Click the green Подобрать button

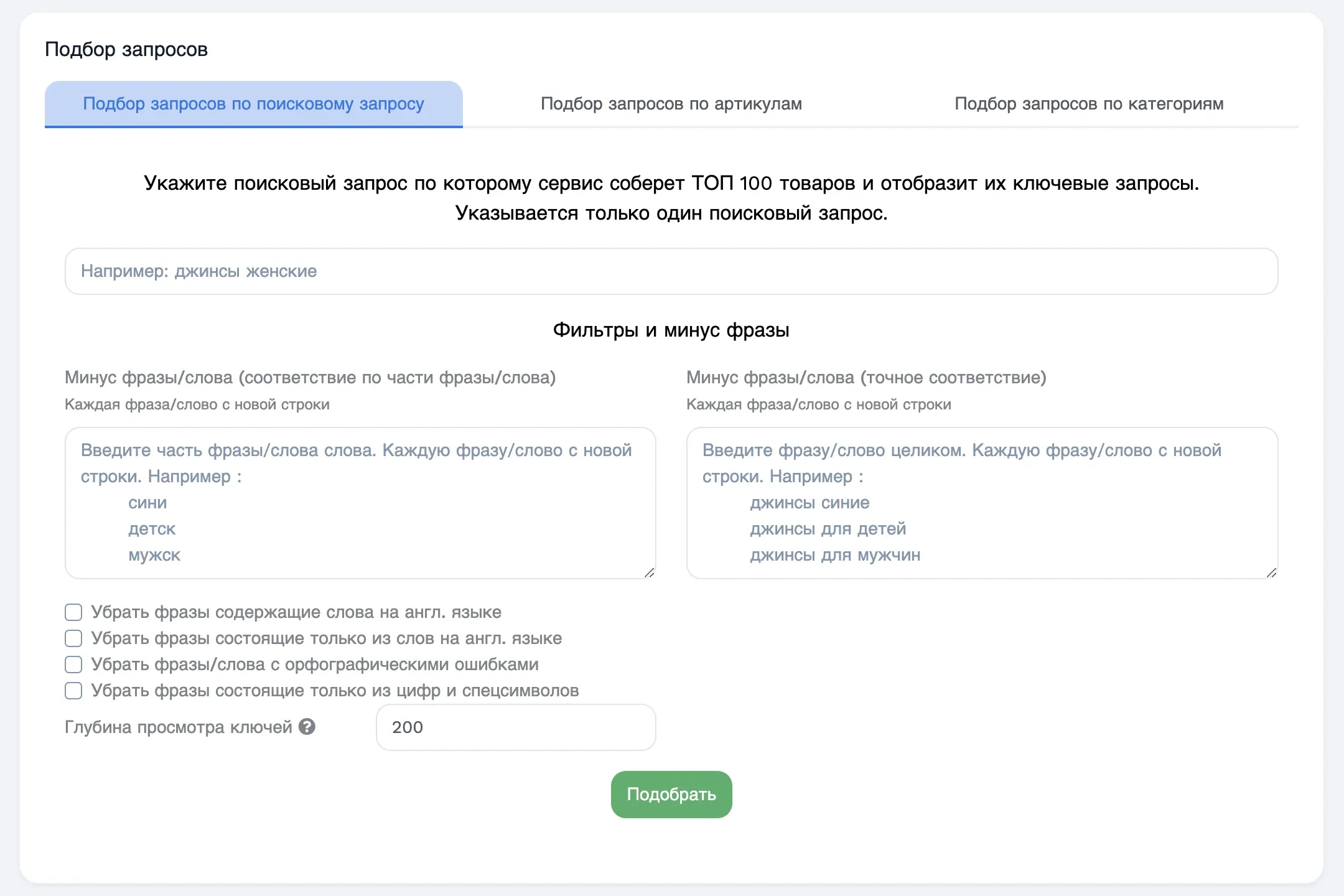[x=671, y=795]
